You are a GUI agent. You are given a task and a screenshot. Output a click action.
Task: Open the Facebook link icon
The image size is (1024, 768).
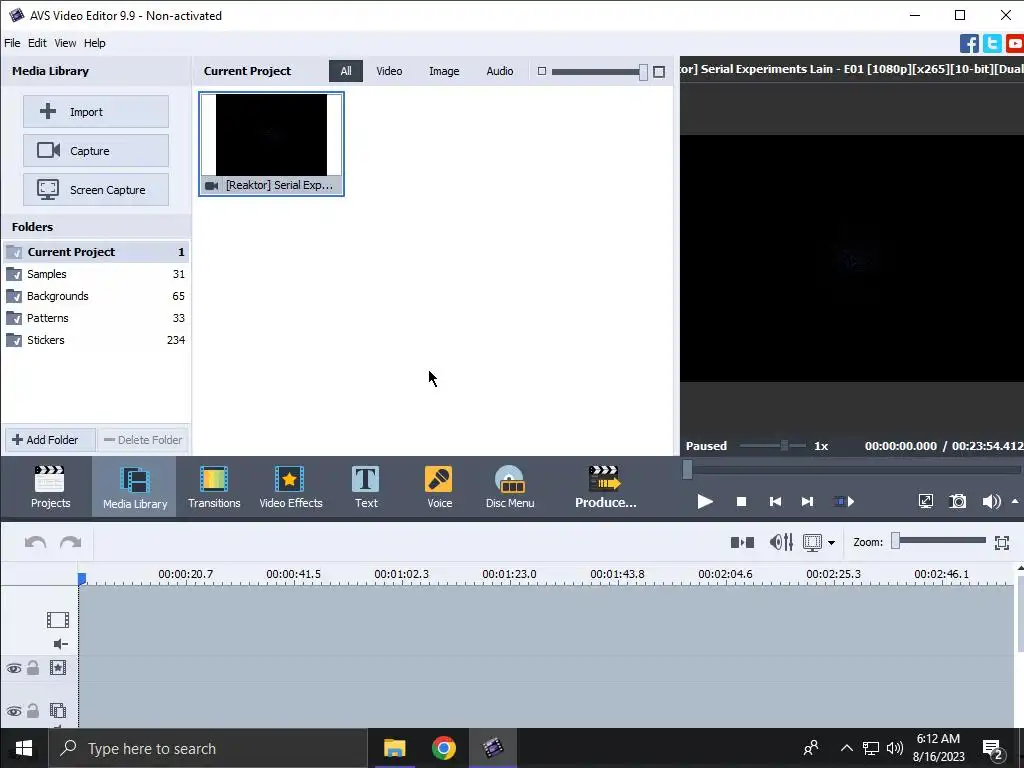(x=969, y=44)
